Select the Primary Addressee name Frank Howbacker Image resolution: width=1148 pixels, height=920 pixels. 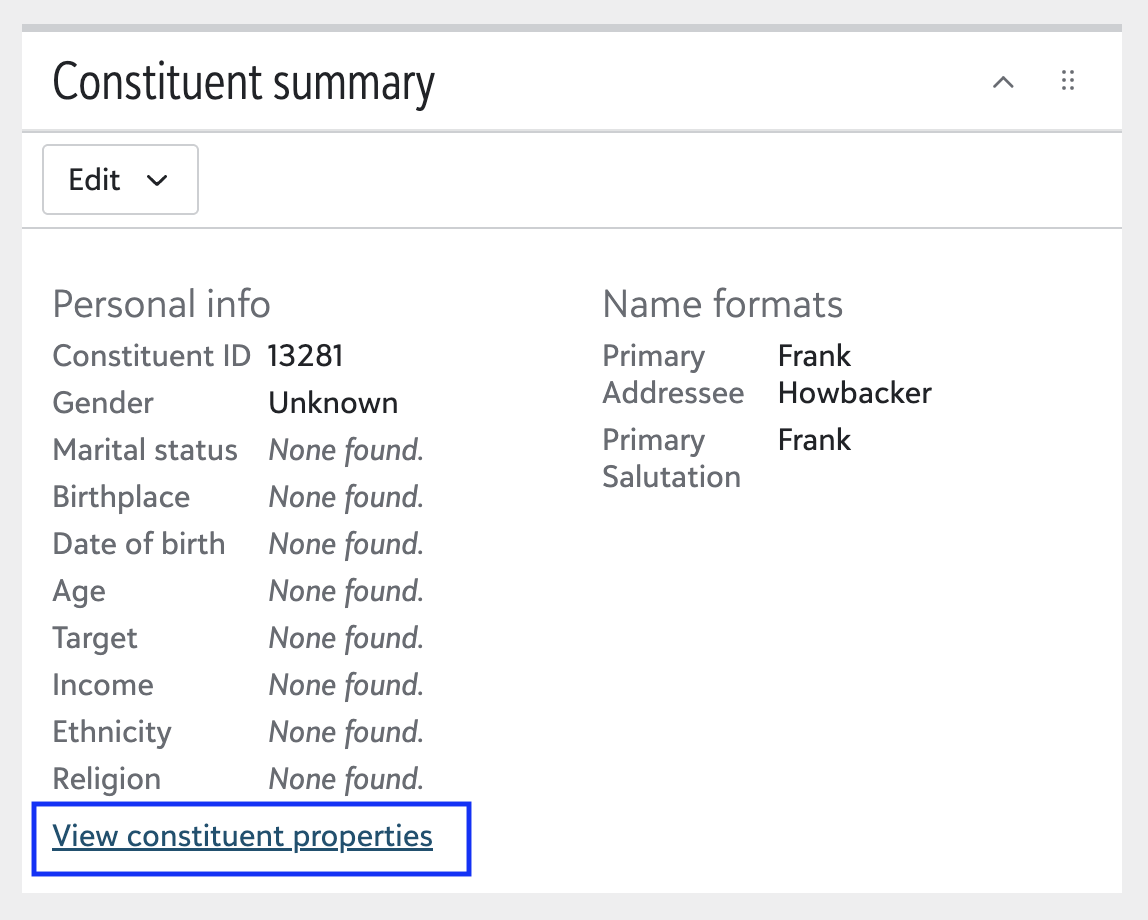[854, 374]
